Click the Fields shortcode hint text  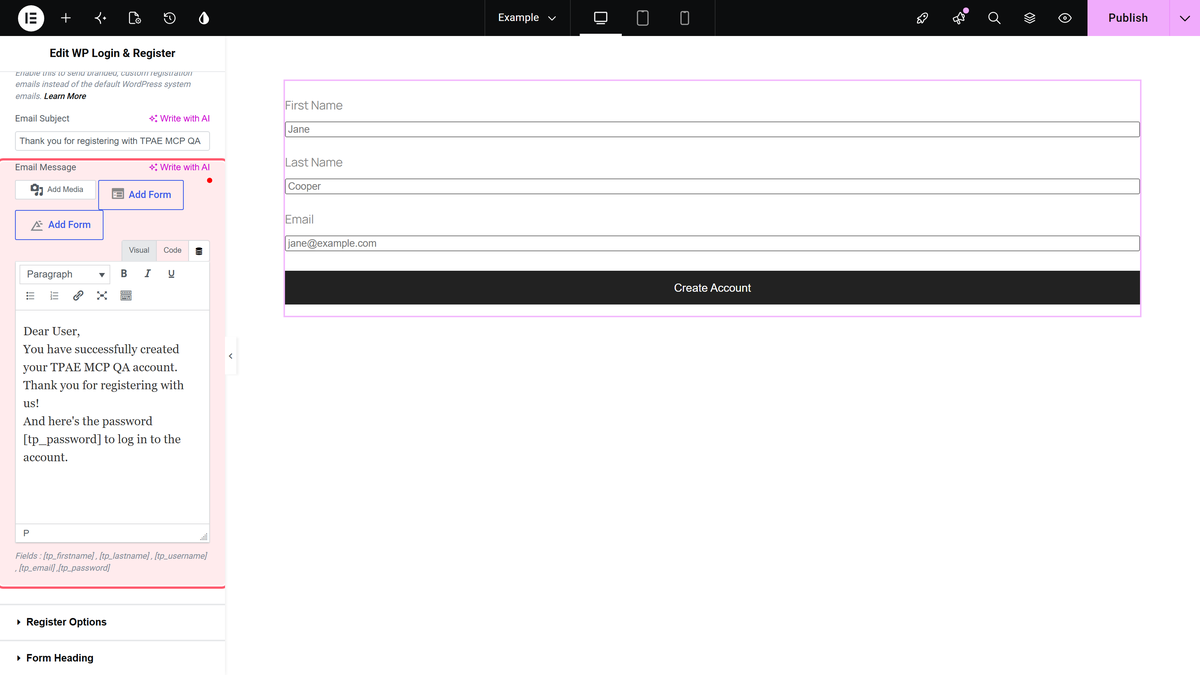112,561
